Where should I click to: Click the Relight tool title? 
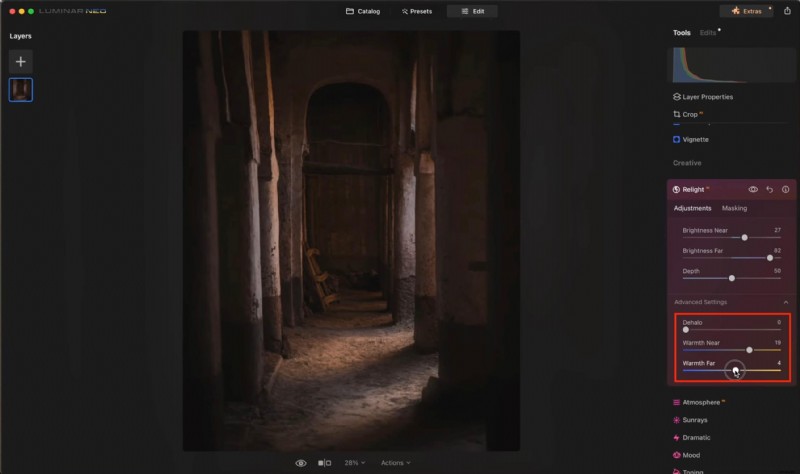[x=693, y=189]
